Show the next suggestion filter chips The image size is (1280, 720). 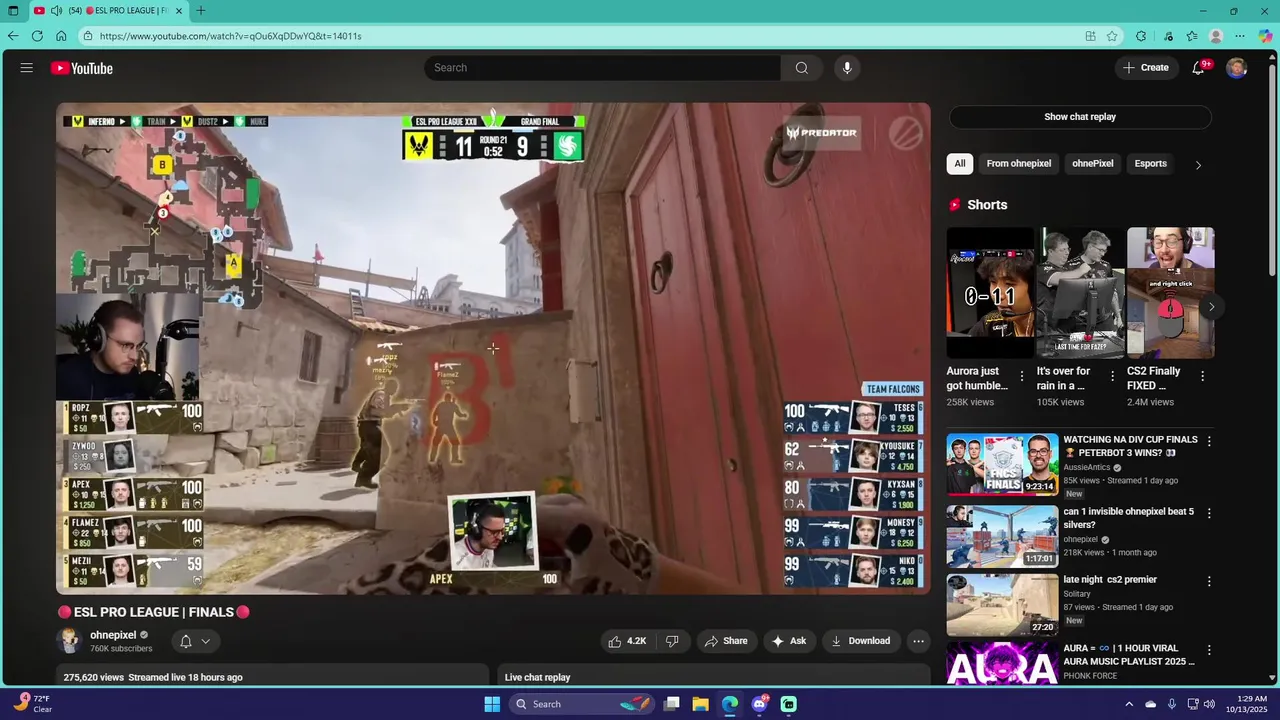coord(1198,164)
